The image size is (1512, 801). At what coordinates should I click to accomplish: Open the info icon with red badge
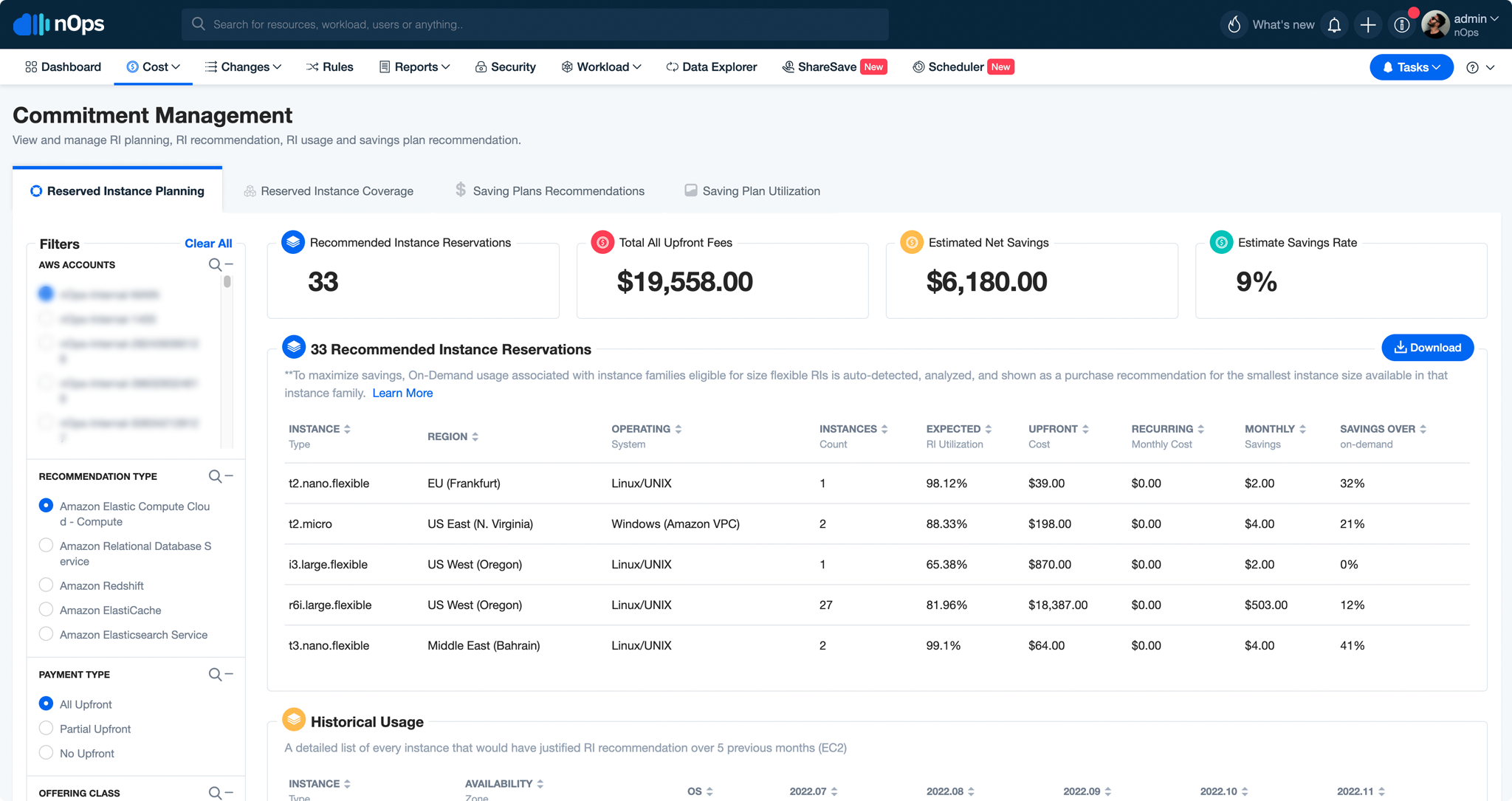tap(1401, 24)
